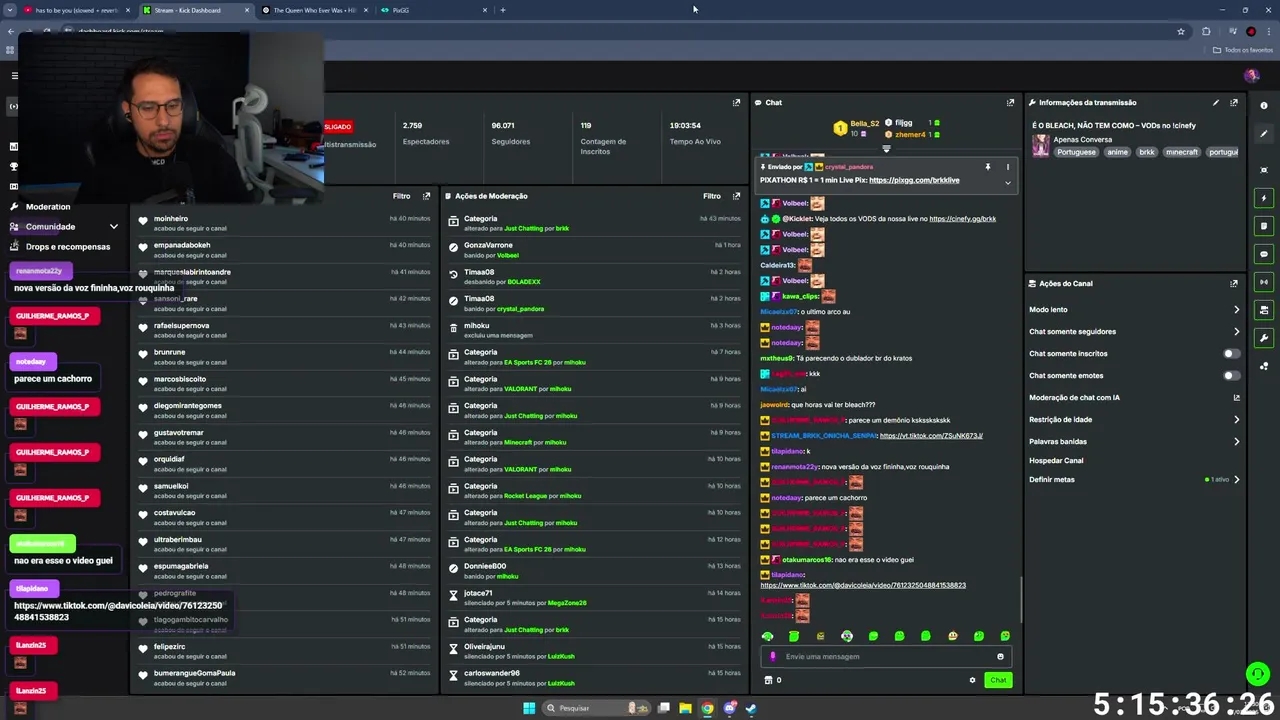
Task: Collapse the chat leaderboard arrow
Action: pyautogui.click(x=886, y=149)
